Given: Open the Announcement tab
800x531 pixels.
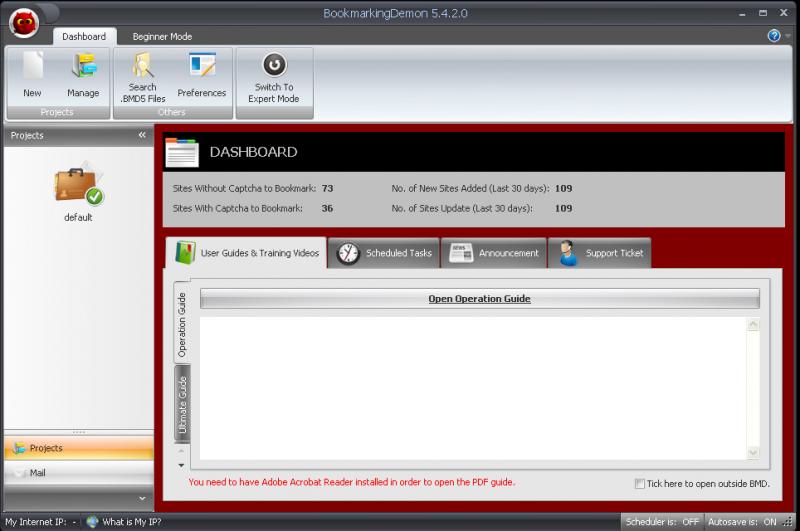Looking at the screenshot, I should click(x=494, y=253).
